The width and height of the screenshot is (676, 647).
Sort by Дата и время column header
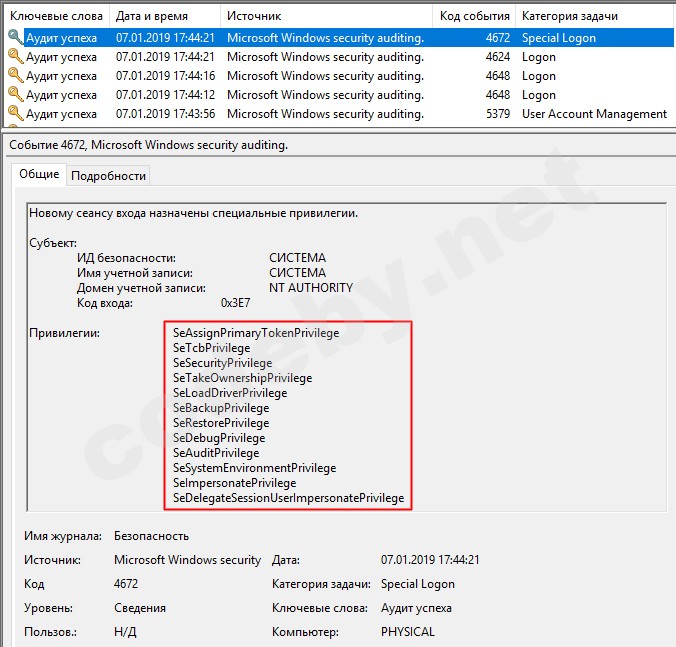click(x=165, y=16)
